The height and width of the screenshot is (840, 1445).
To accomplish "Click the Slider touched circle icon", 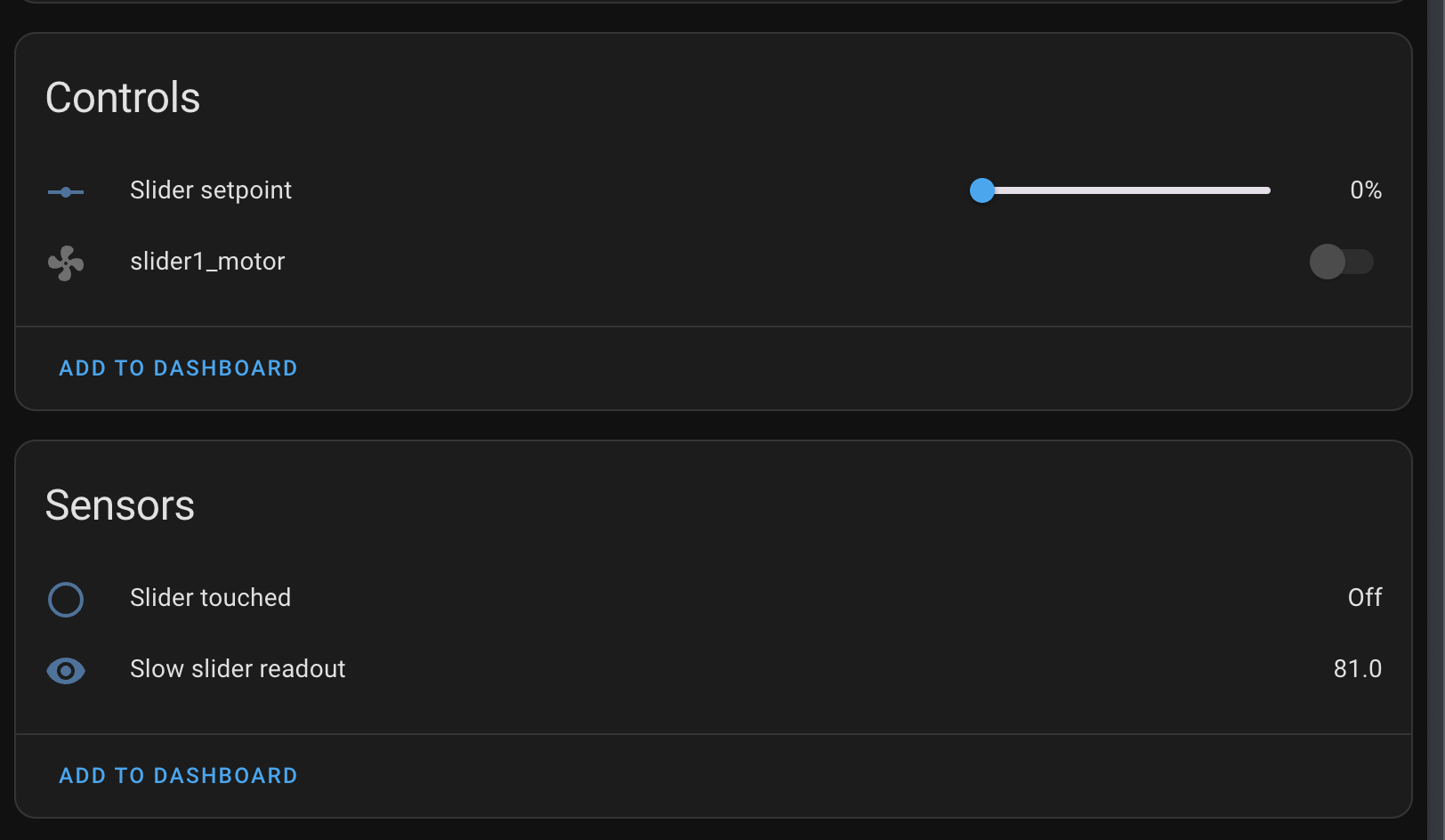I will [66, 600].
